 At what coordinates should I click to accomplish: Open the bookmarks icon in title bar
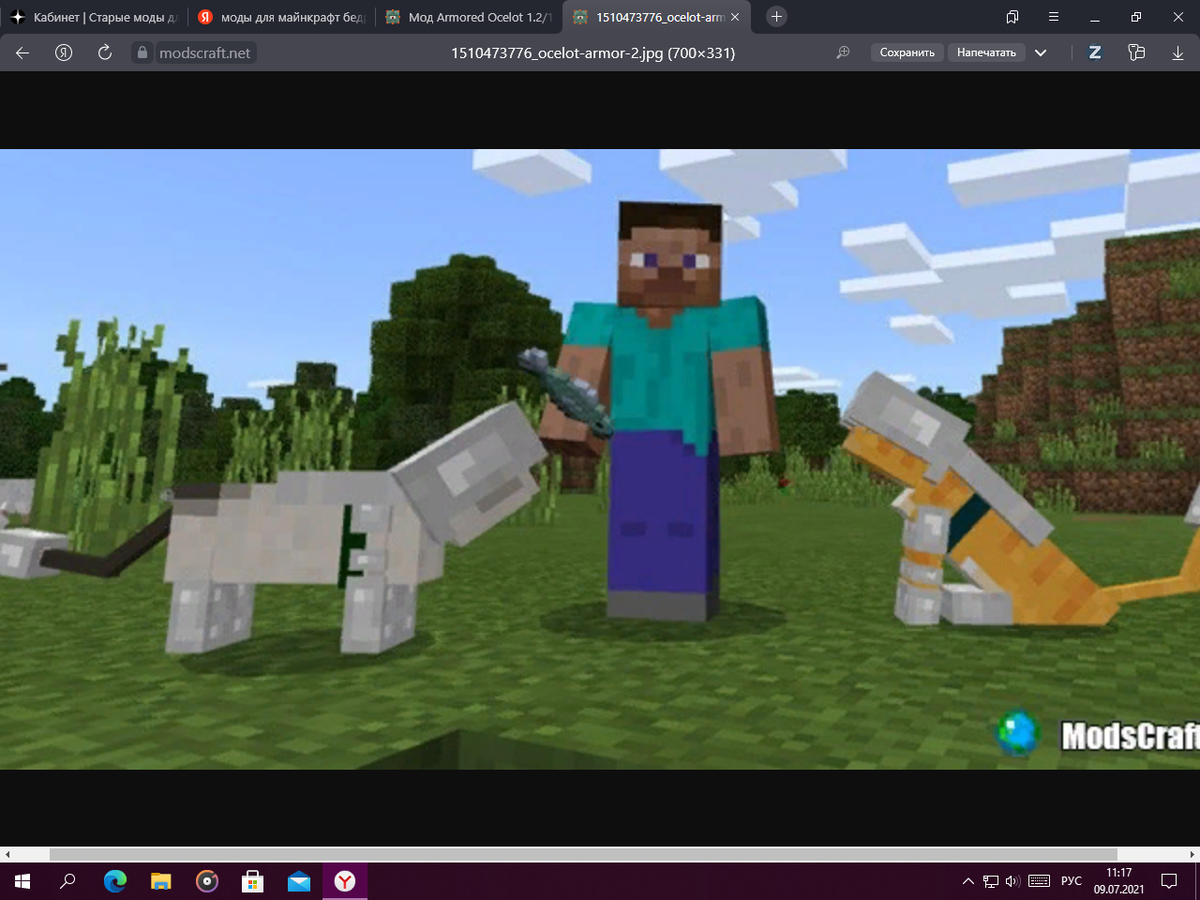pyautogui.click(x=1012, y=17)
